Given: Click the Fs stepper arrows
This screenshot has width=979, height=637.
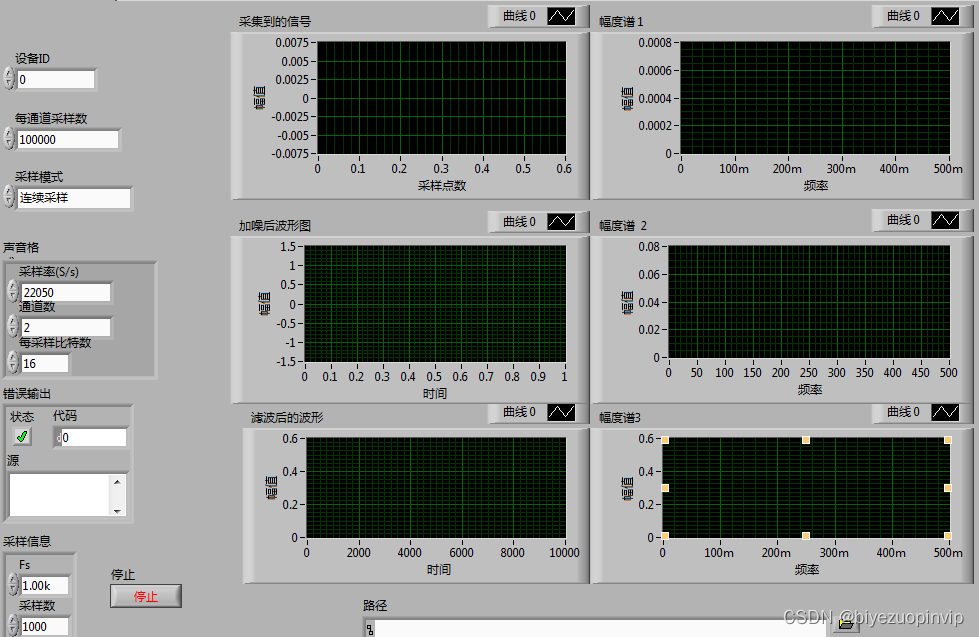Looking at the screenshot, I should (x=13, y=585).
